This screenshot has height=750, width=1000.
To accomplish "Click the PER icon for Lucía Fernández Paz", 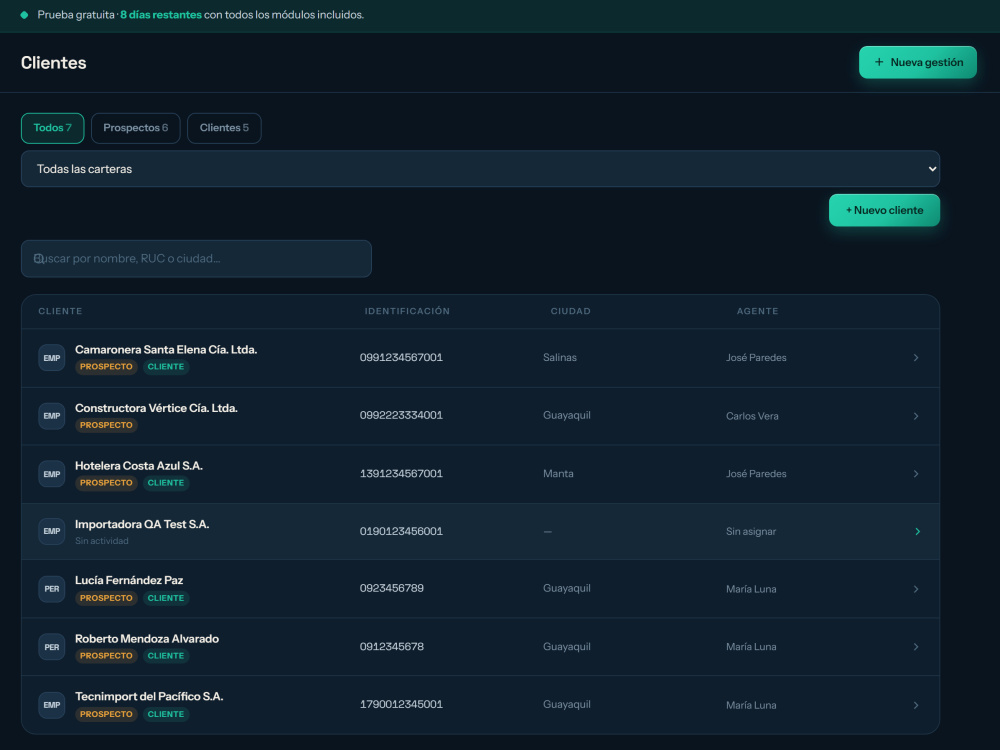I will coord(52,589).
